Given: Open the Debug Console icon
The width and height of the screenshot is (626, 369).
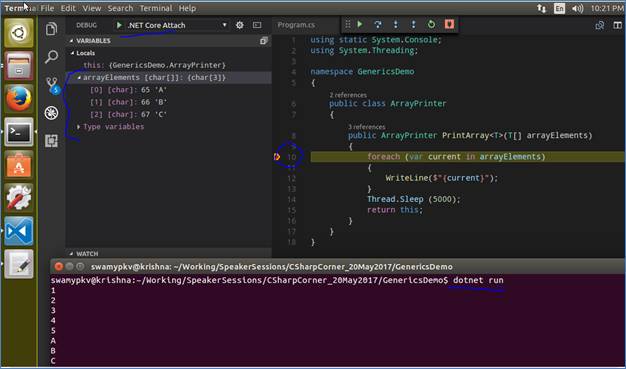Looking at the screenshot, I should (257, 25).
